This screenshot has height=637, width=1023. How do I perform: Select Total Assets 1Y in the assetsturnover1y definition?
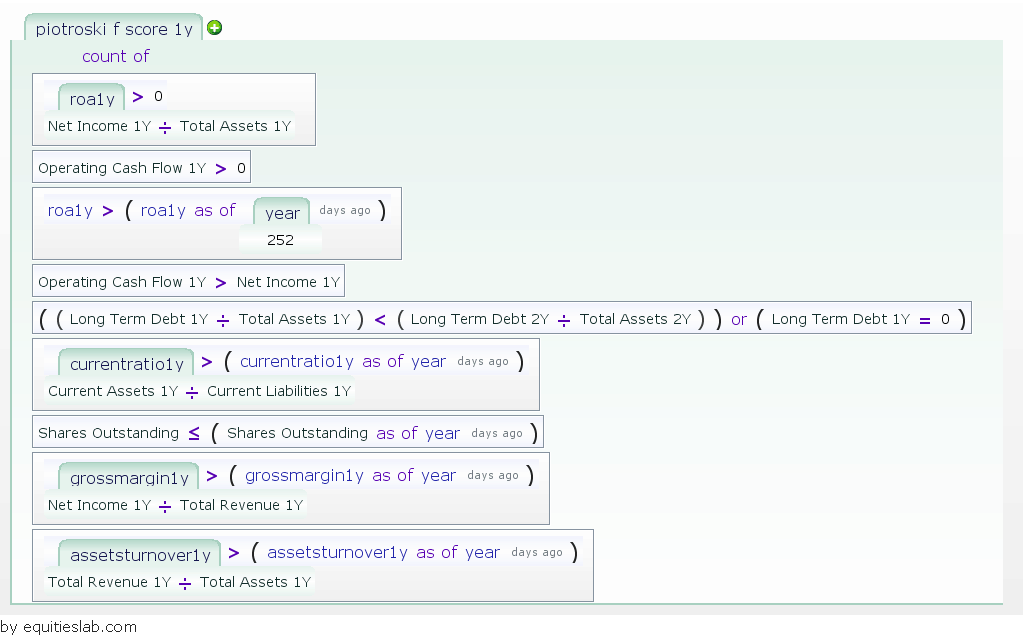[x=255, y=582]
